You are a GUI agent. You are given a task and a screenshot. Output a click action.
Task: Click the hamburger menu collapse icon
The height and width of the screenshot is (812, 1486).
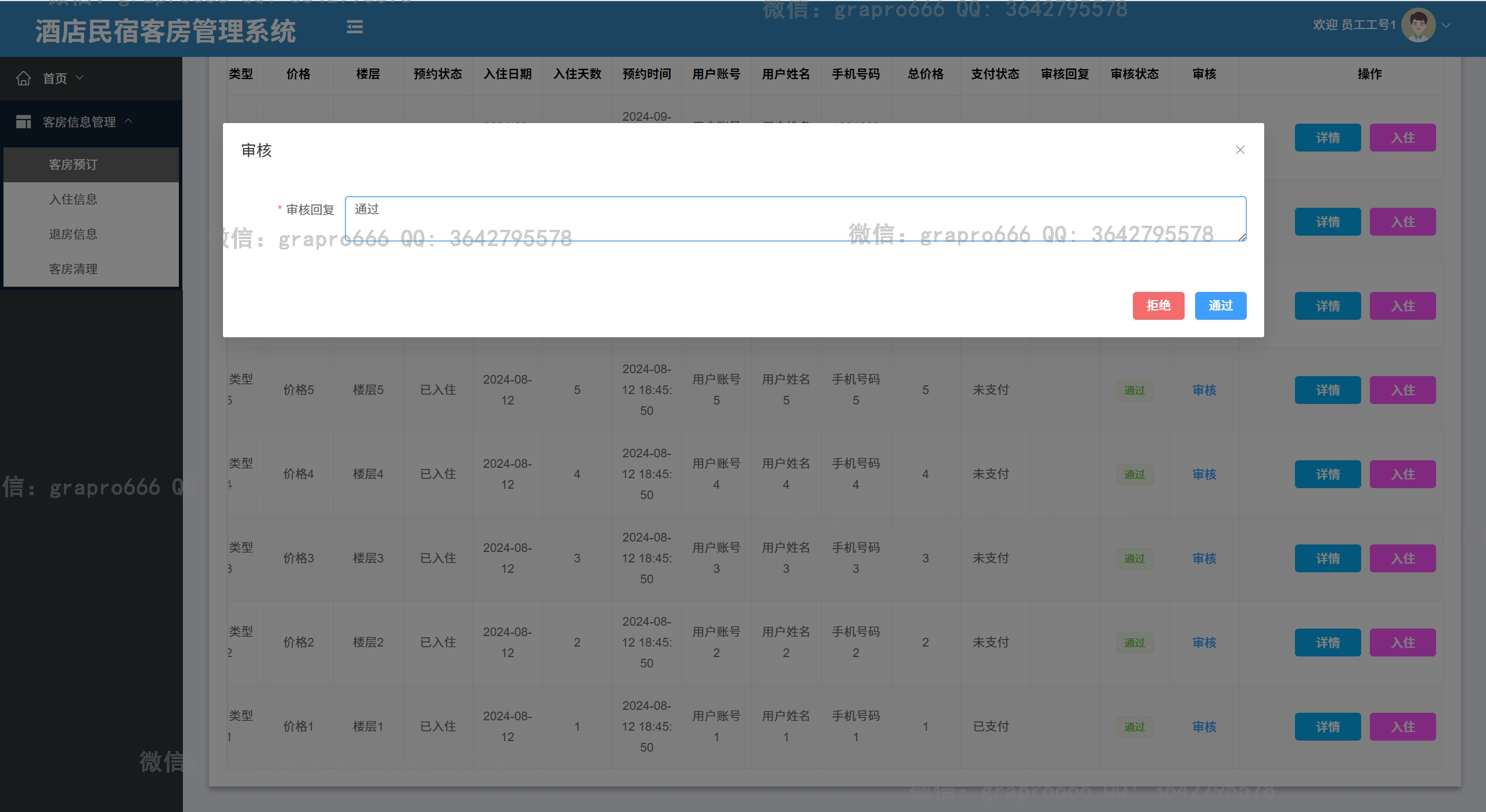tap(354, 27)
